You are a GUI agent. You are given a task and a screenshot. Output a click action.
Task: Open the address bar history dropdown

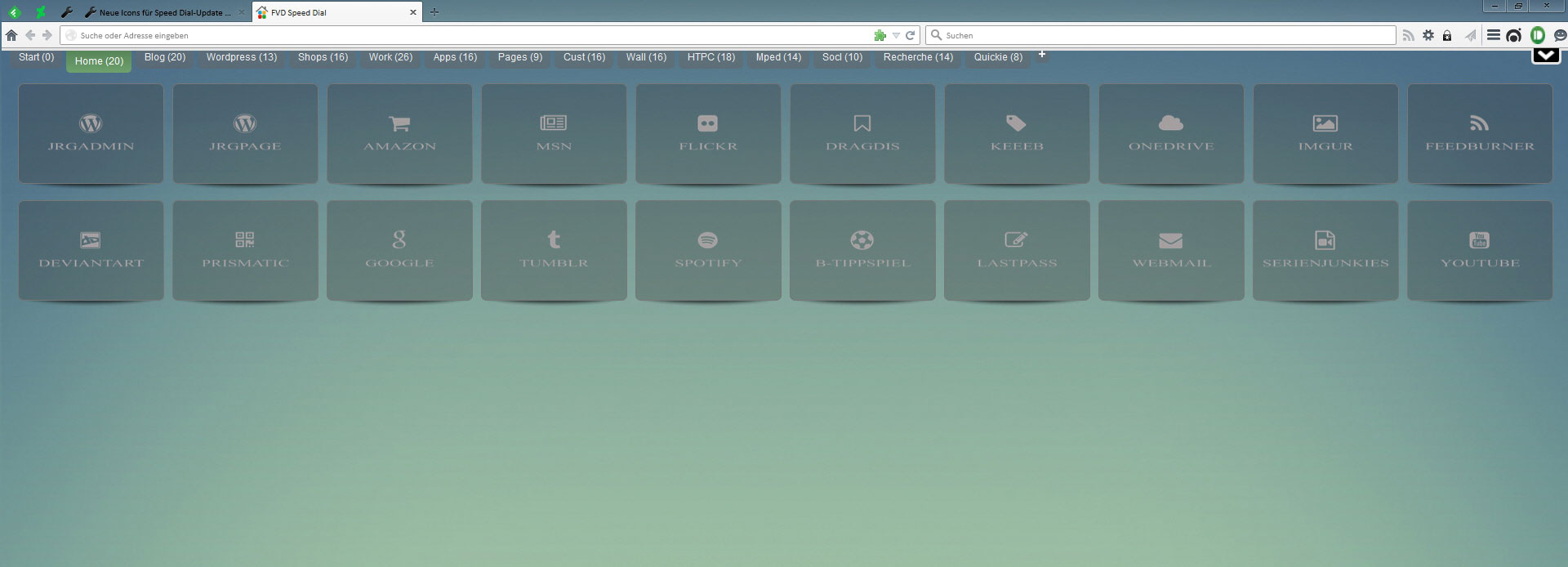896,36
